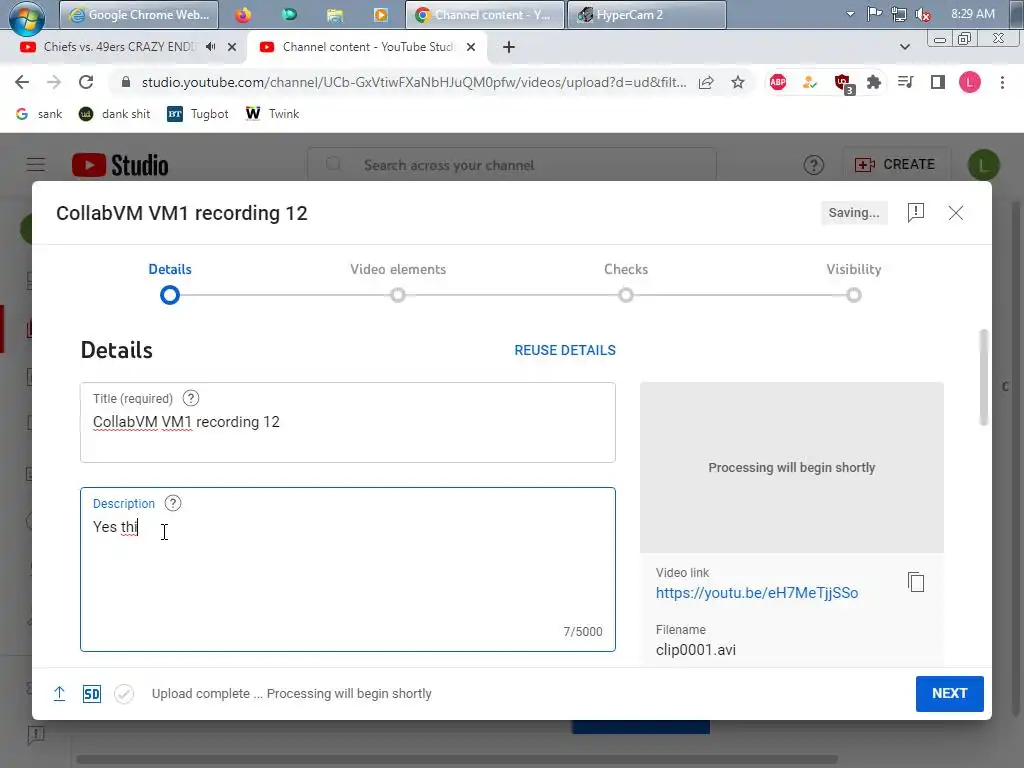Click the SD processing badge icon

(92, 694)
